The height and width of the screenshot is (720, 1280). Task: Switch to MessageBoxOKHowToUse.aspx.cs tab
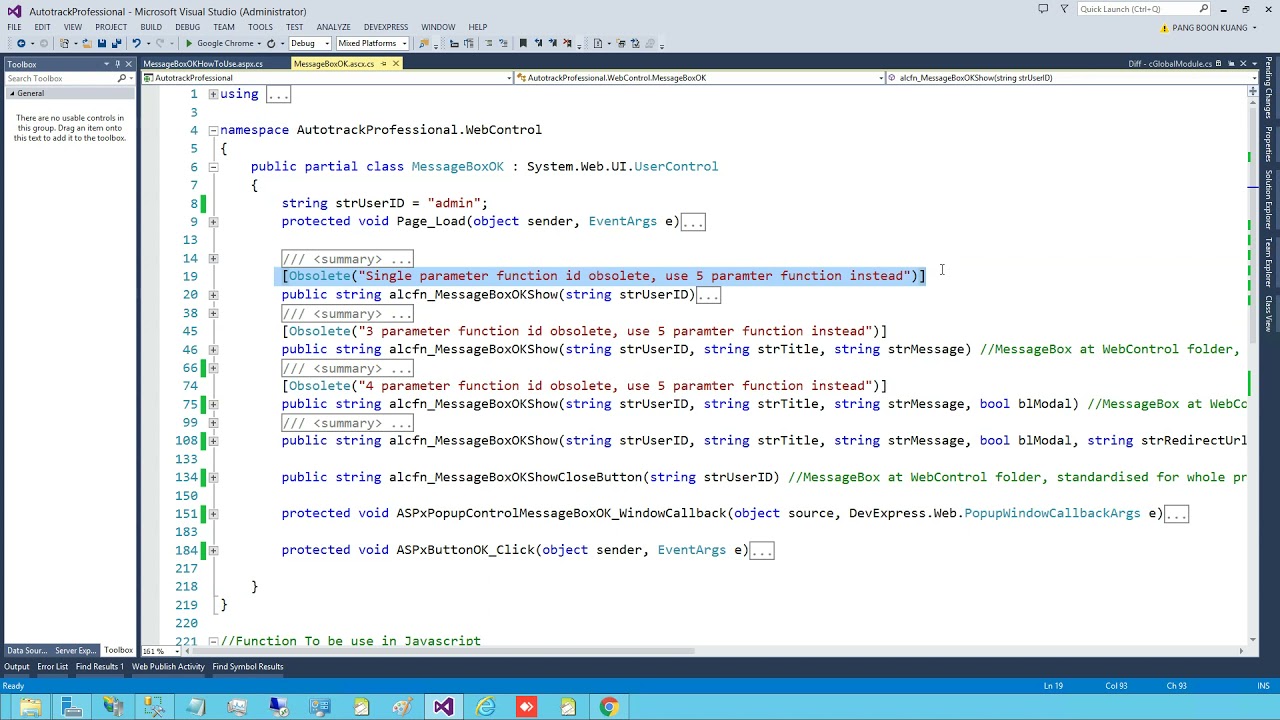point(203,64)
